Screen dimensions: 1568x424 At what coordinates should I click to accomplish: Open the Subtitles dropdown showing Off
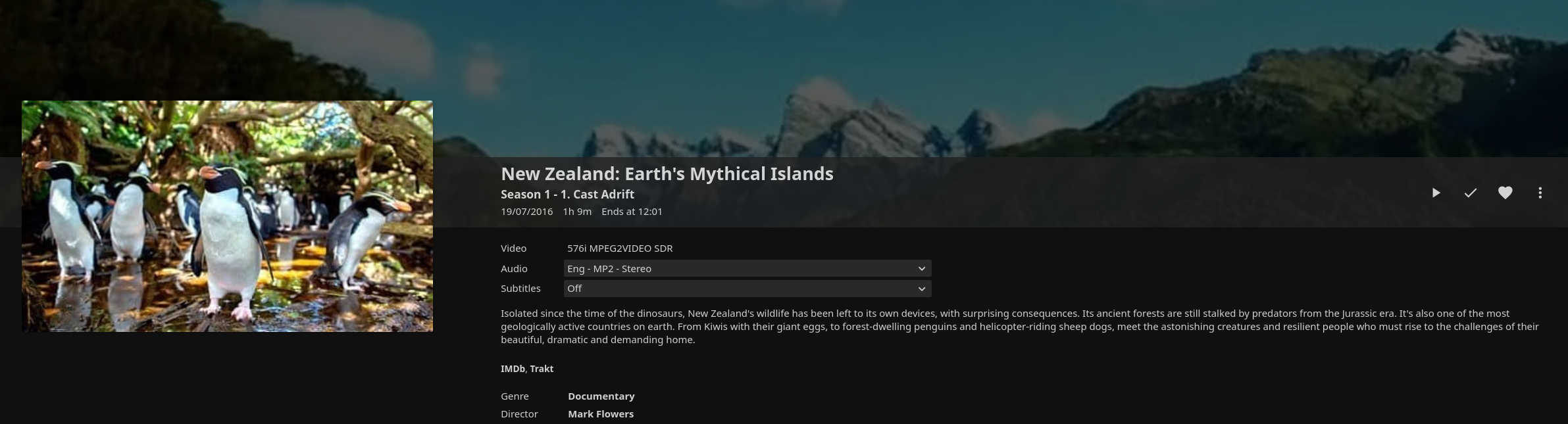pos(747,289)
